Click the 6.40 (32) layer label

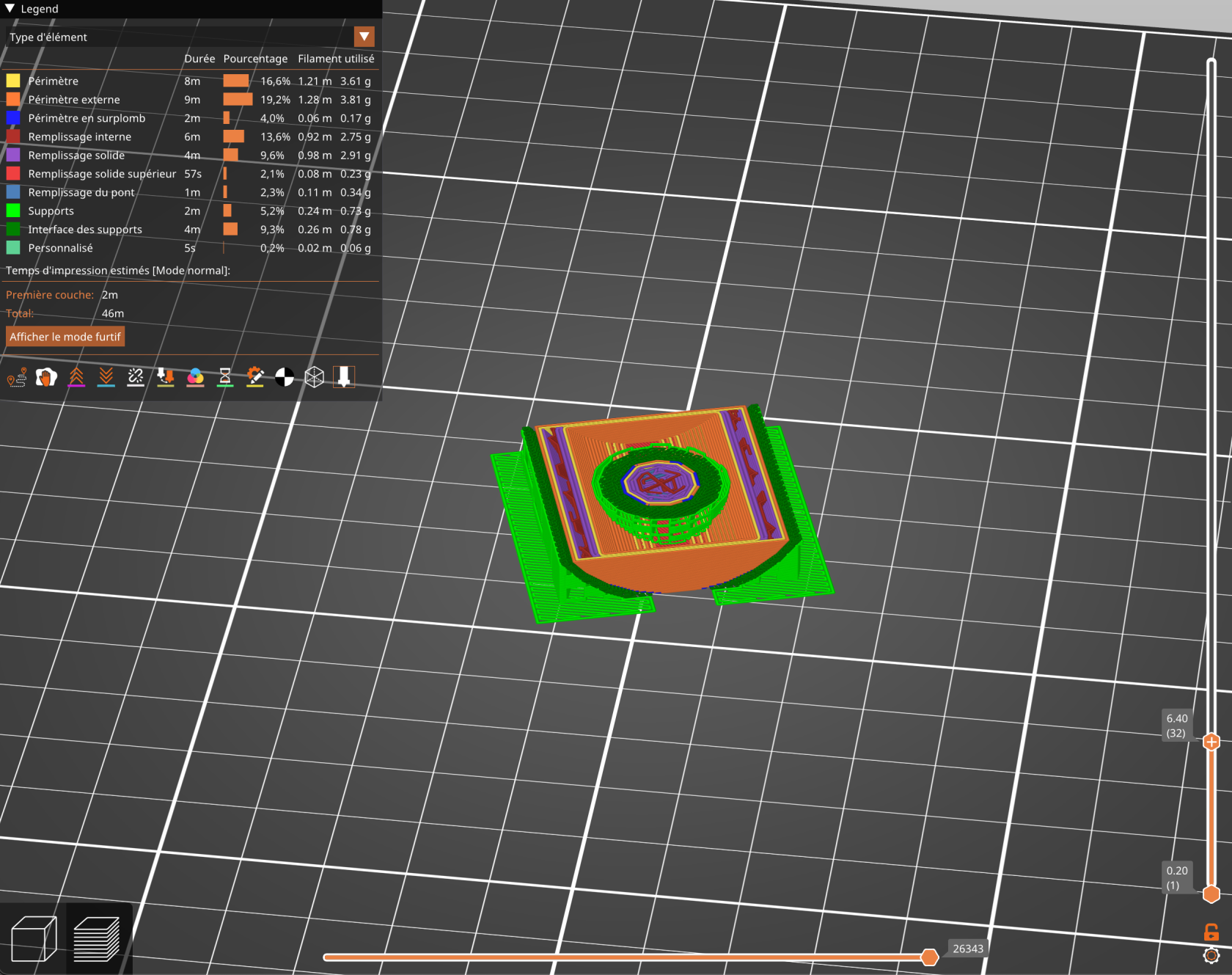pyautogui.click(x=1177, y=726)
